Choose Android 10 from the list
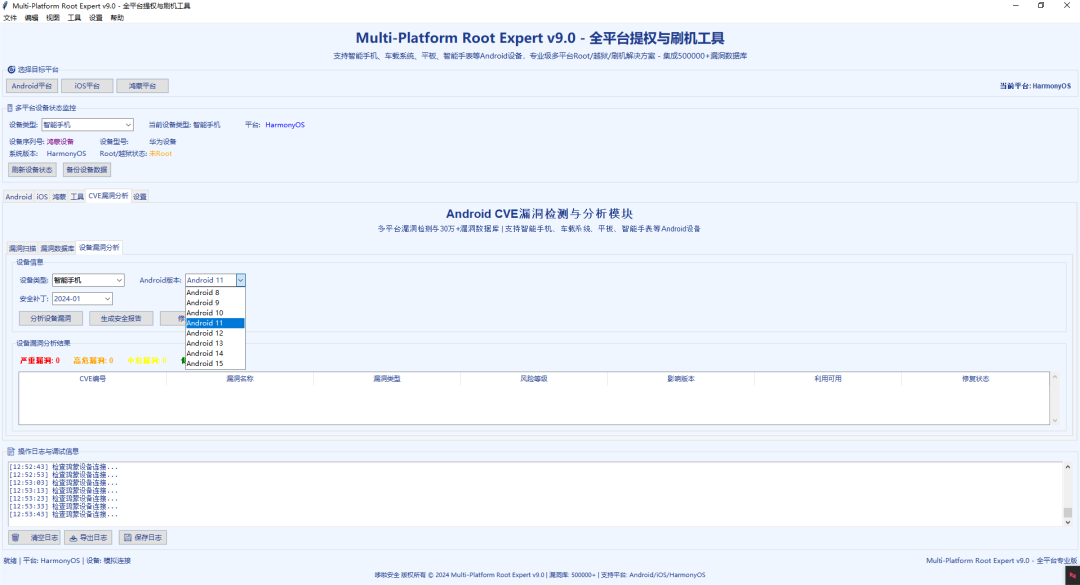 pyautogui.click(x=215, y=313)
